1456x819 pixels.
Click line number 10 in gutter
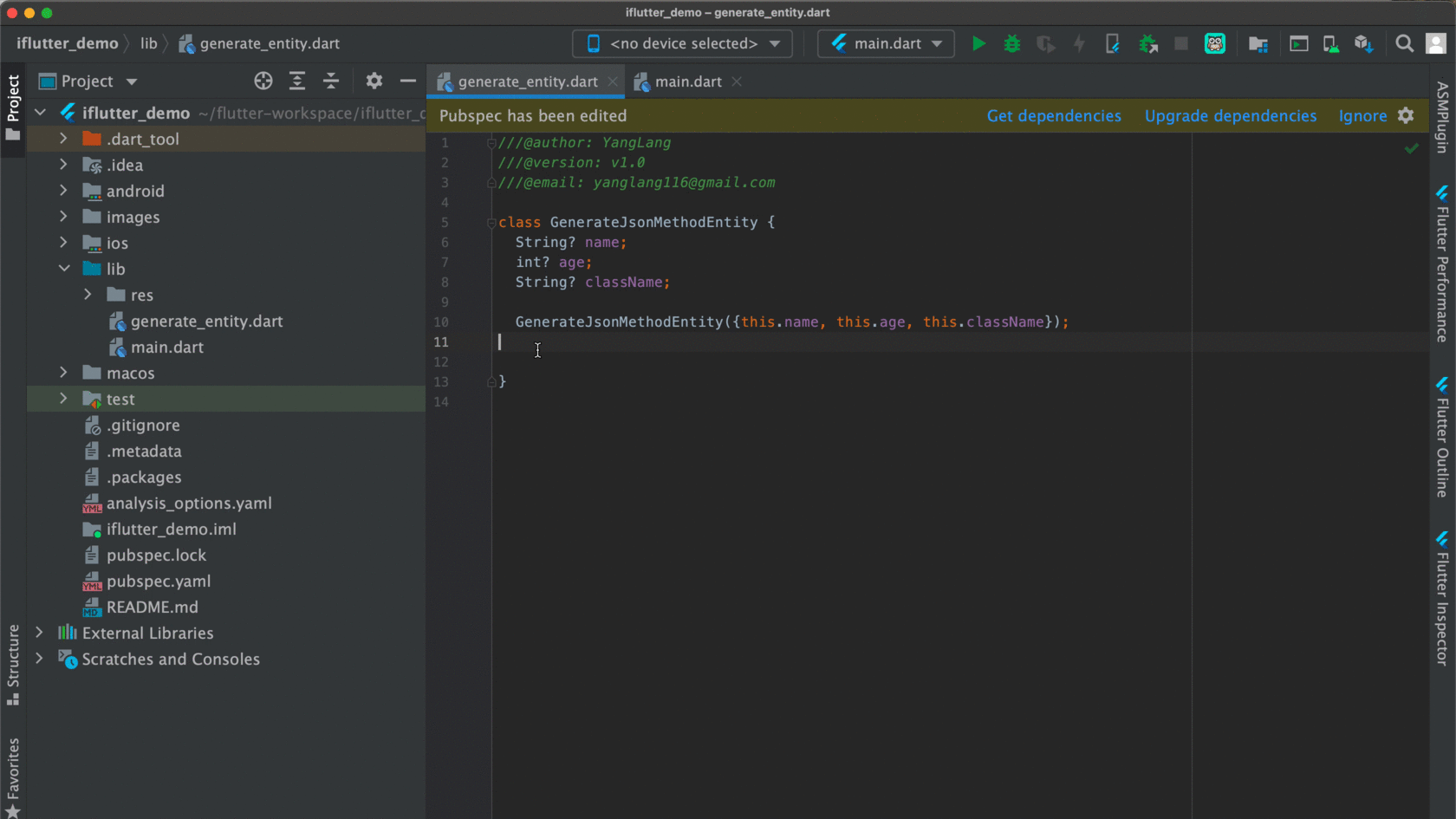click(441, 322)
